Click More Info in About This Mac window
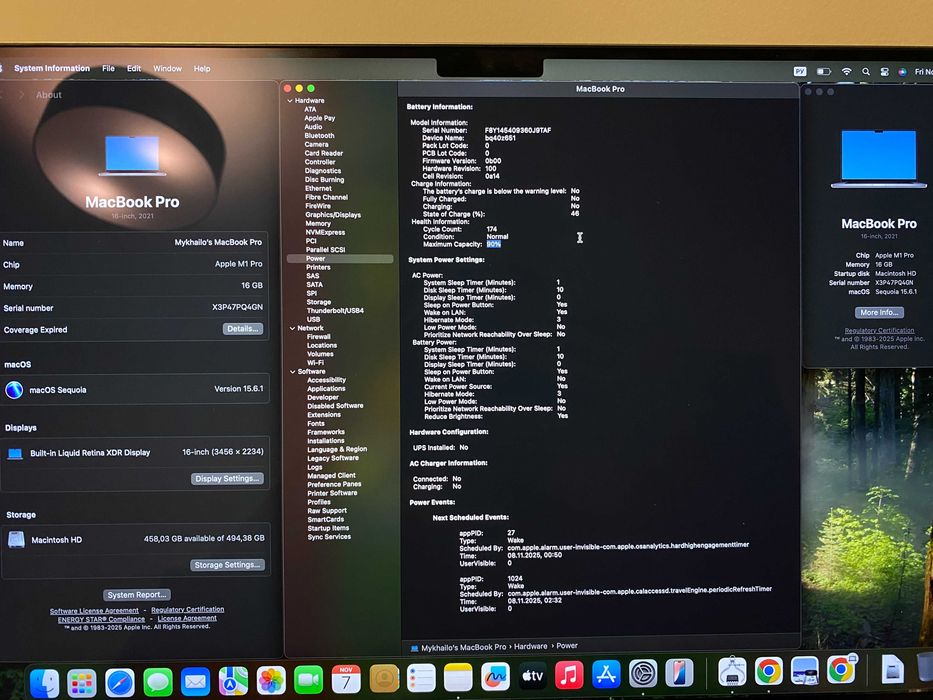Screen dimensions: 933x700 [x=879, y=312]
